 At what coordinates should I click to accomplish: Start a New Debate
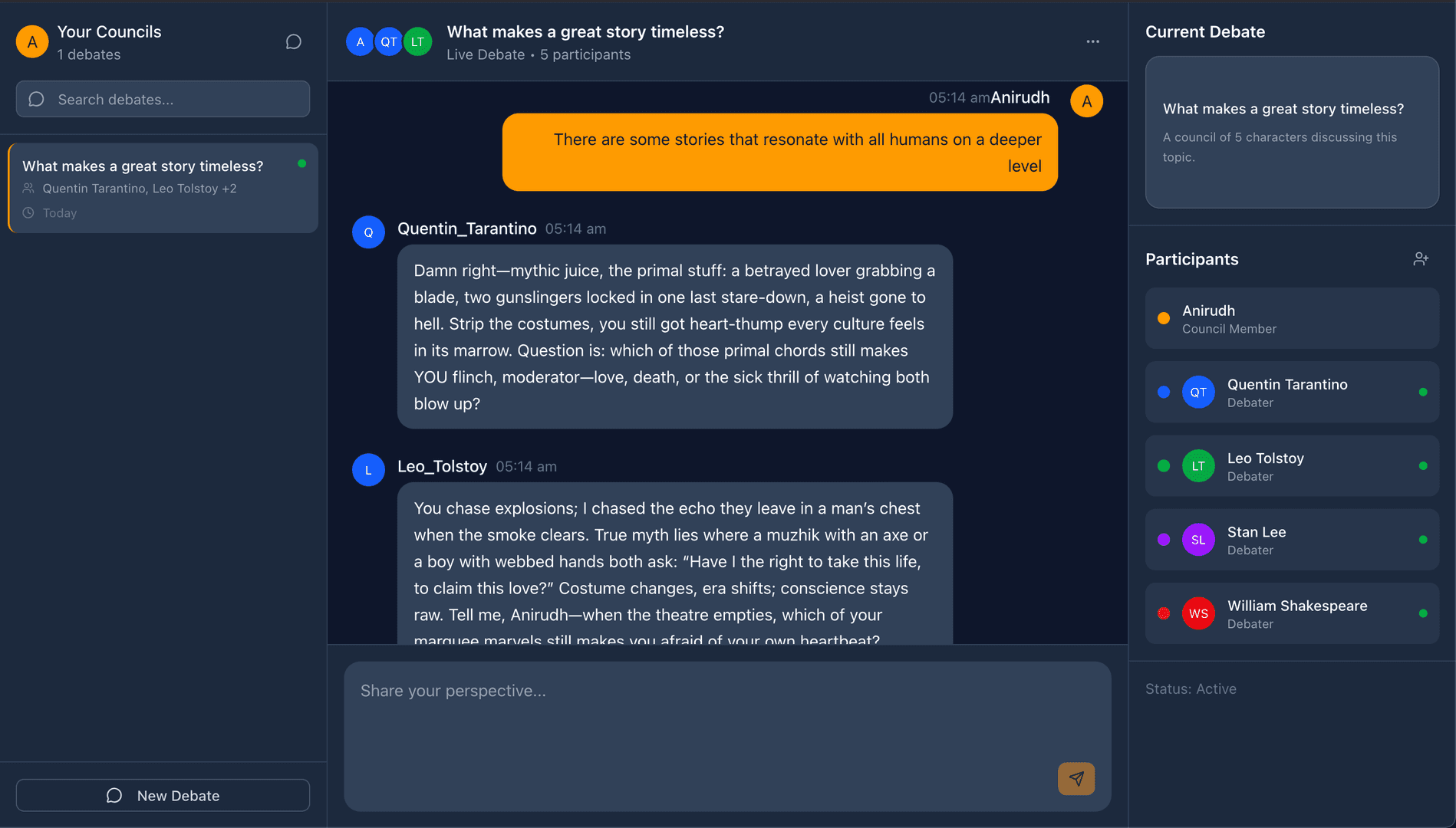163,796
